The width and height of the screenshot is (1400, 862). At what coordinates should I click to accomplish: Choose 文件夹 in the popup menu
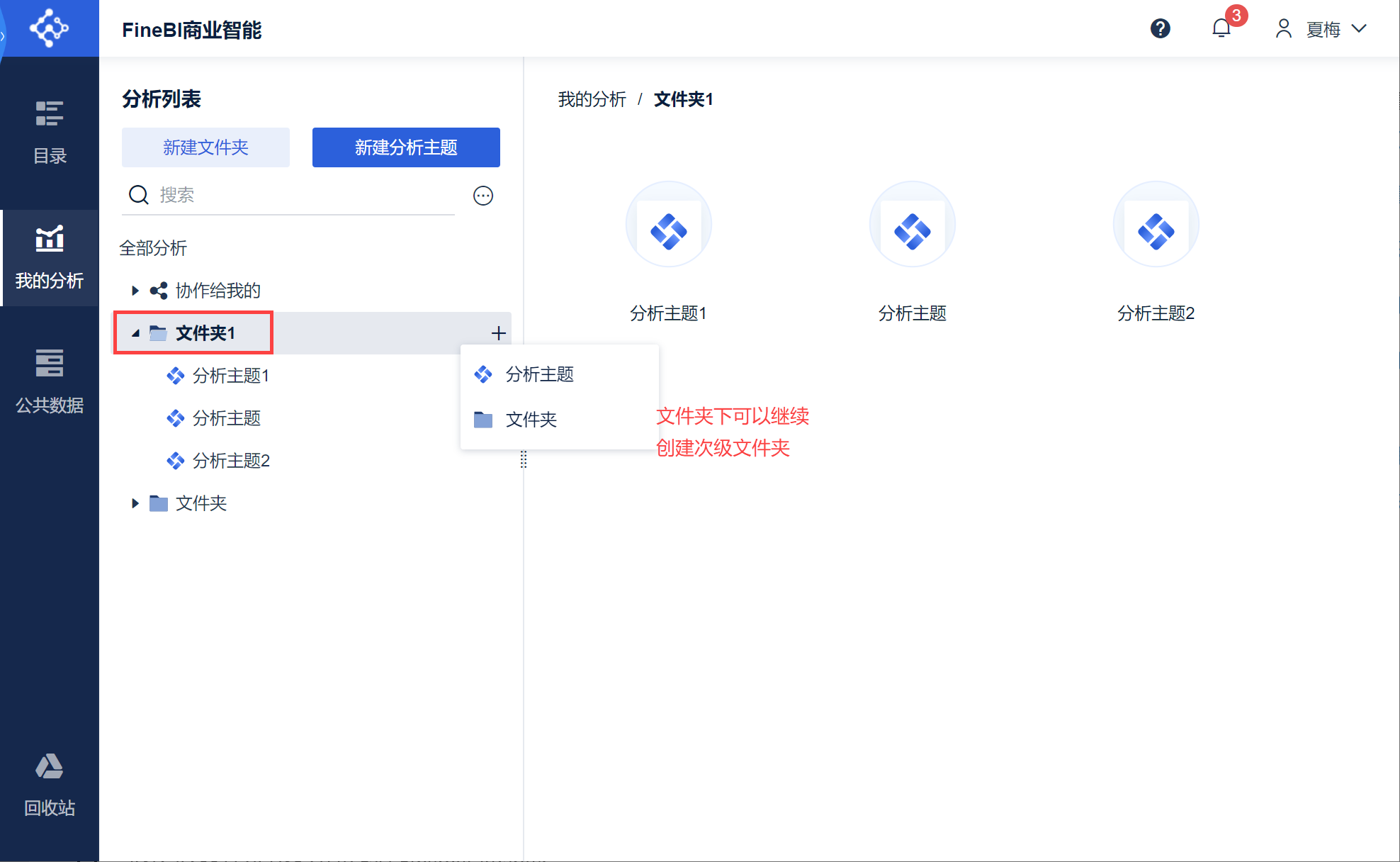pos(531,420)
